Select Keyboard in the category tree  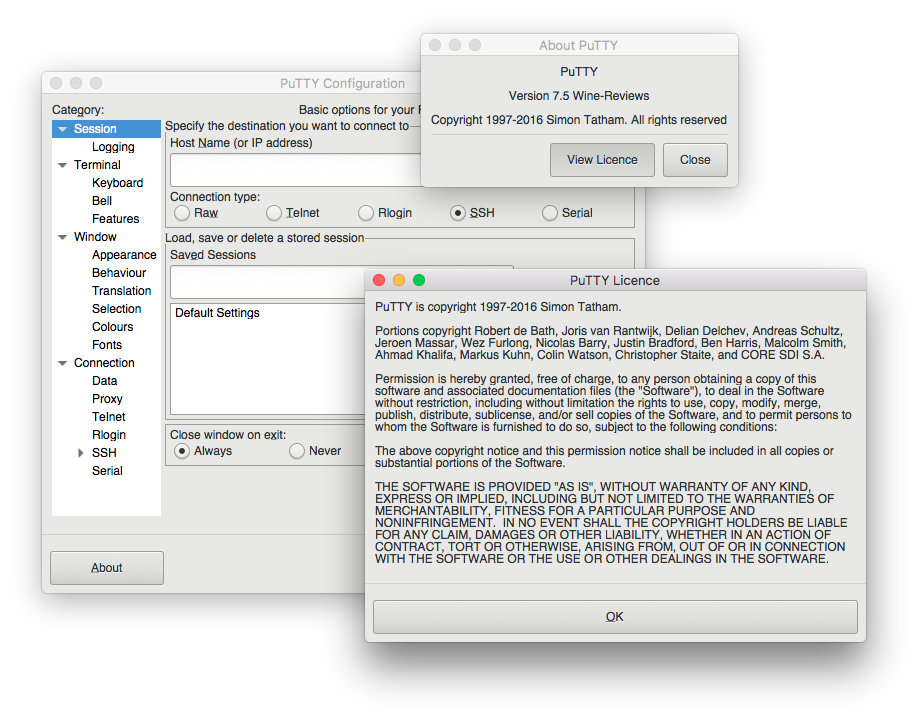point(117,183)
